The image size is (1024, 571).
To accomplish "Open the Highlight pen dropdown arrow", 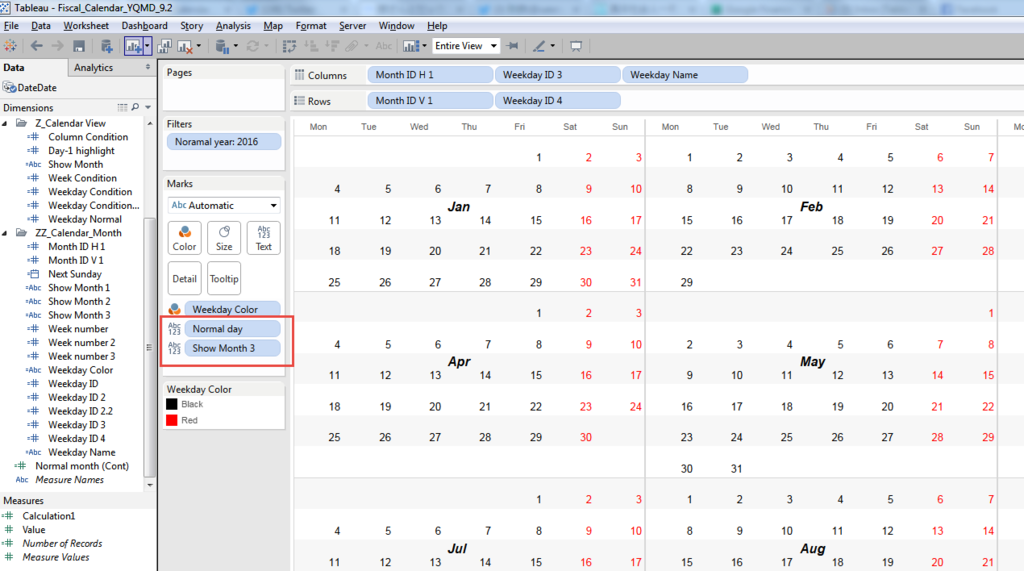I will pos(552,46).
